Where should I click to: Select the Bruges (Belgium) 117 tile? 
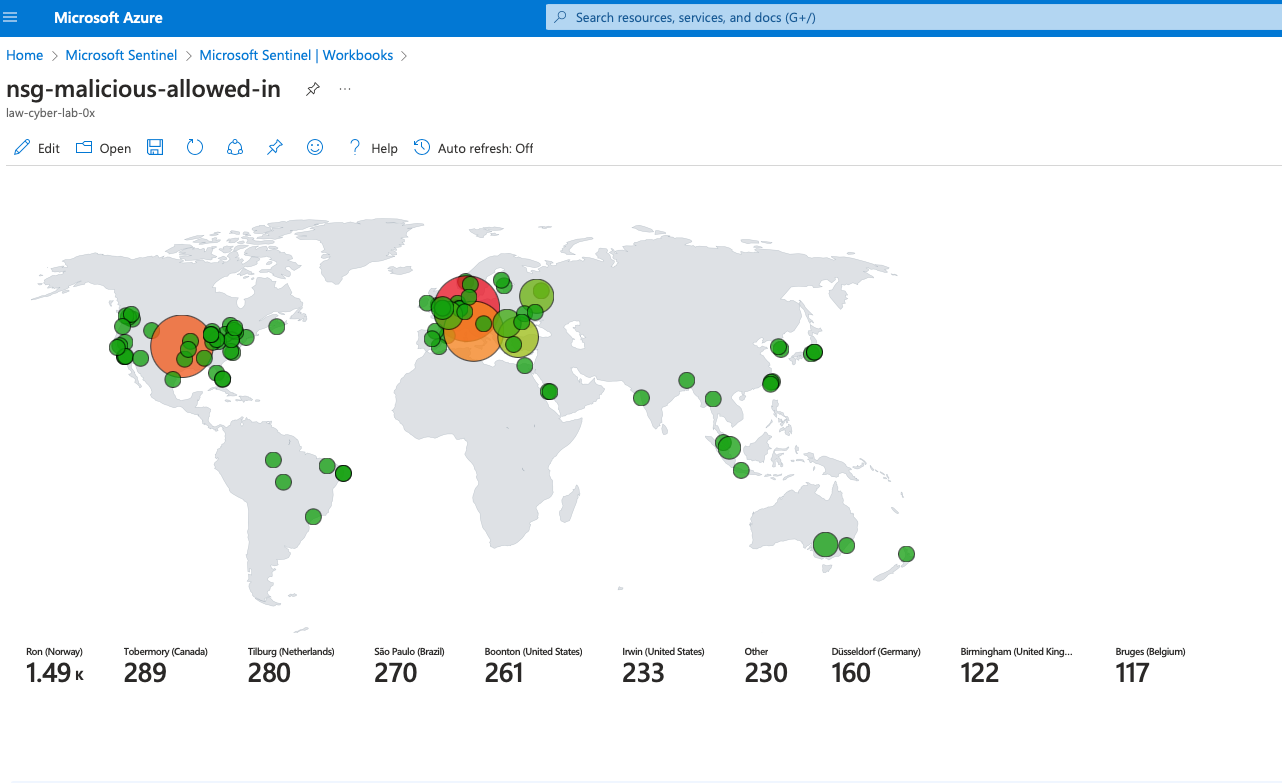tap(1150, 666)
